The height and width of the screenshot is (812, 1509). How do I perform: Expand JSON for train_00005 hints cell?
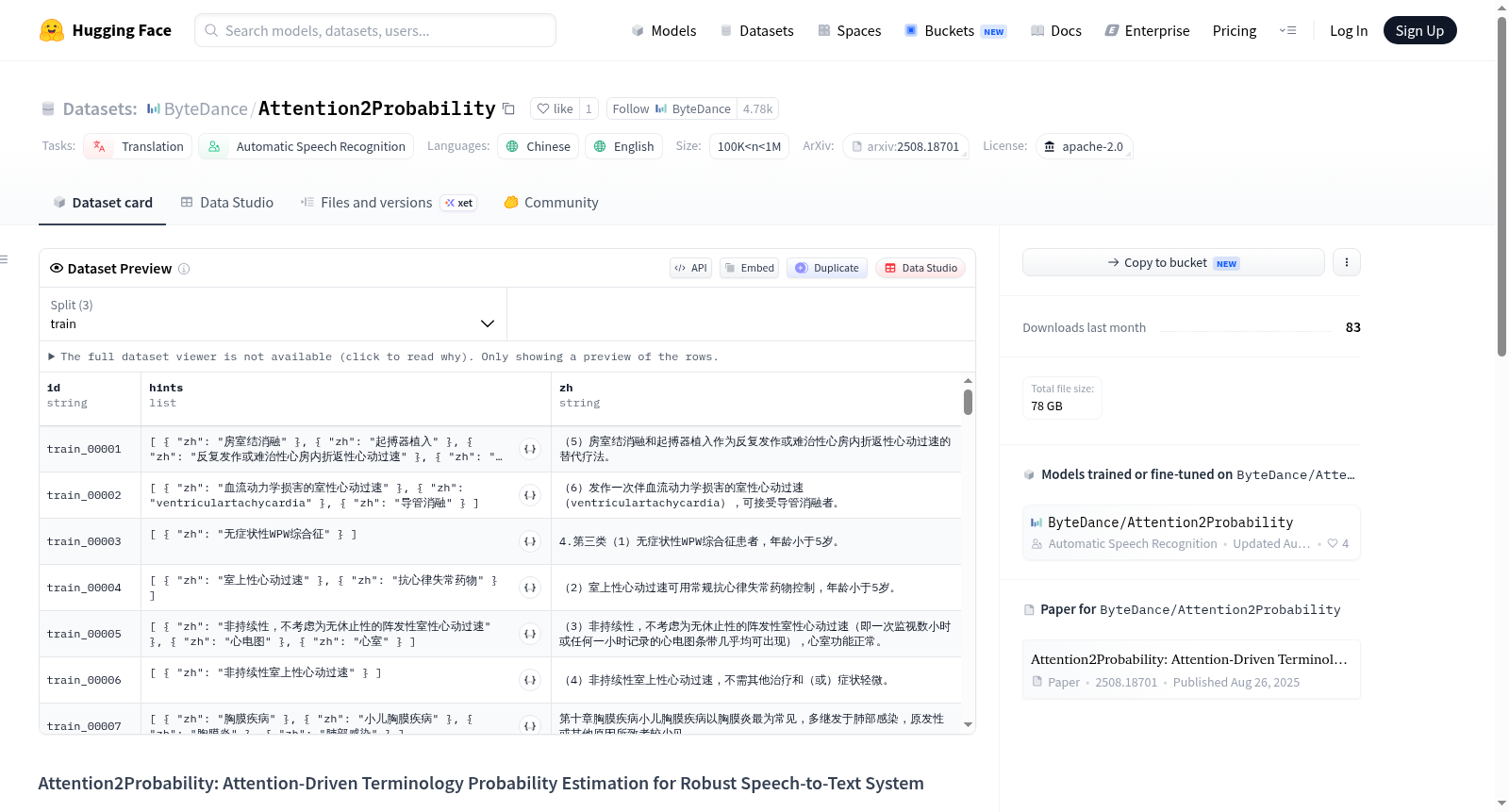pos(530,634)
